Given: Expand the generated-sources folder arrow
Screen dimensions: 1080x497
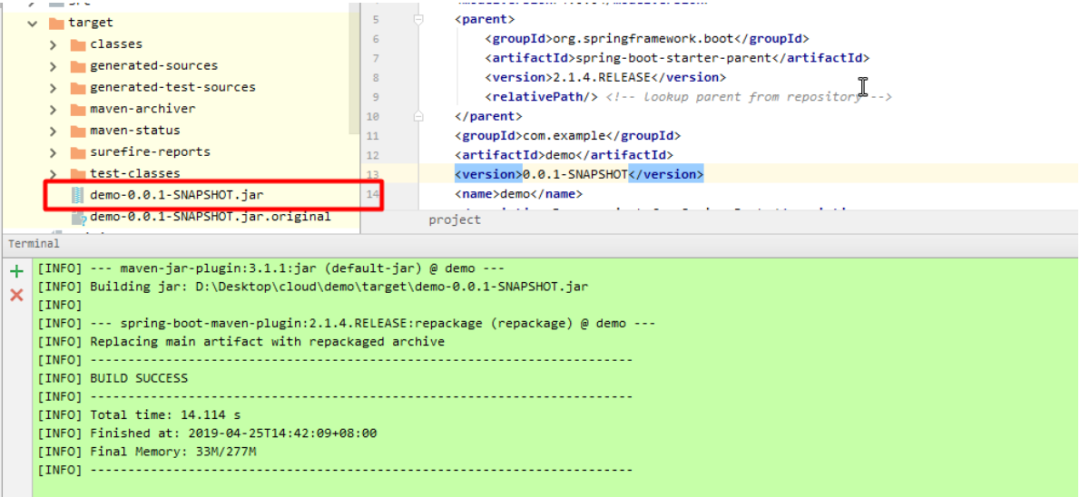Looking at the screenshot, I should click(x=53, y=67).
